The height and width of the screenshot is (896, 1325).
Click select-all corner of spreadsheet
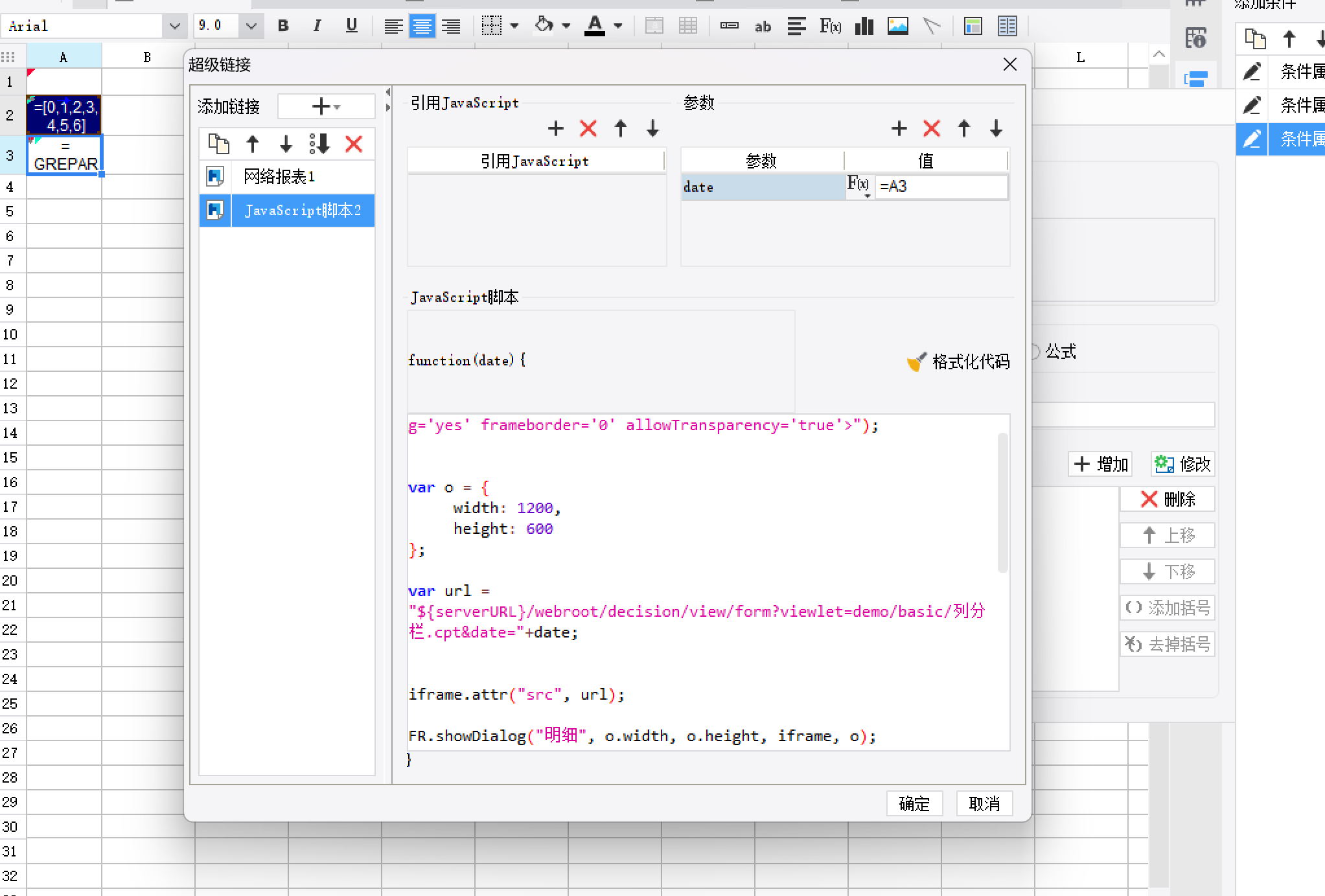pyautogui.click(x=8, y=57)
